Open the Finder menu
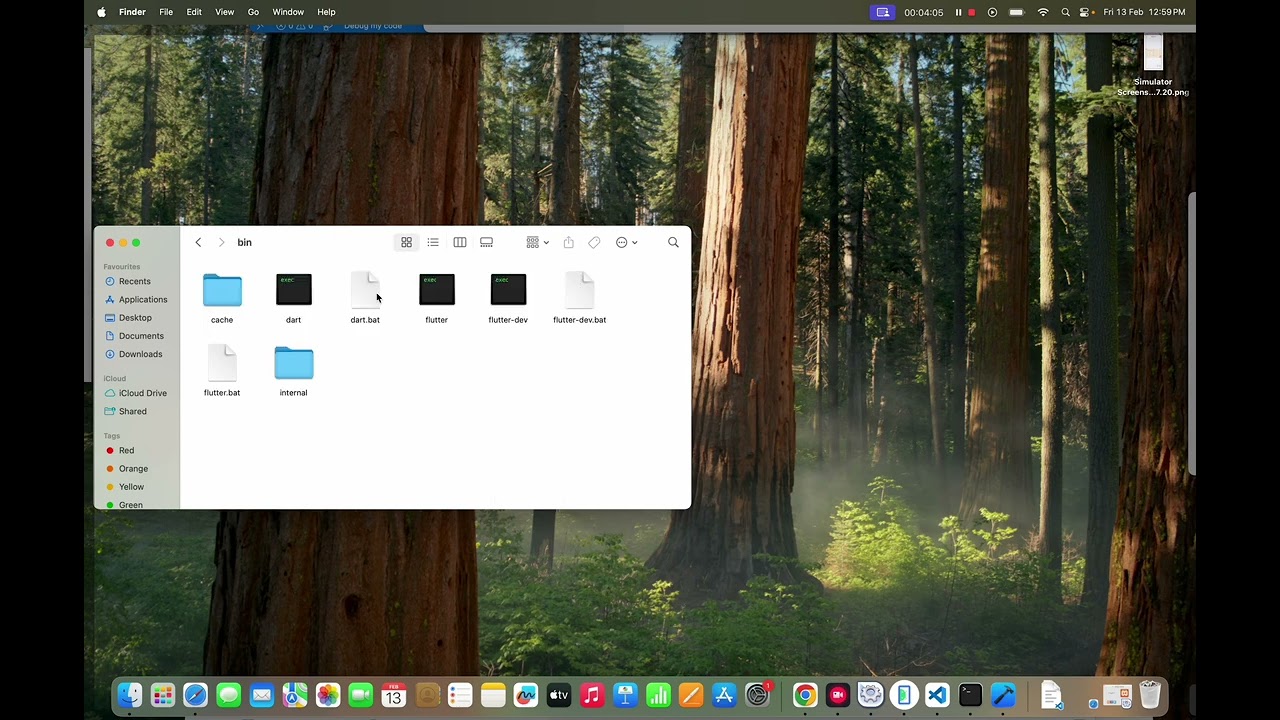The image size is (1280, 720). (132, 12)
